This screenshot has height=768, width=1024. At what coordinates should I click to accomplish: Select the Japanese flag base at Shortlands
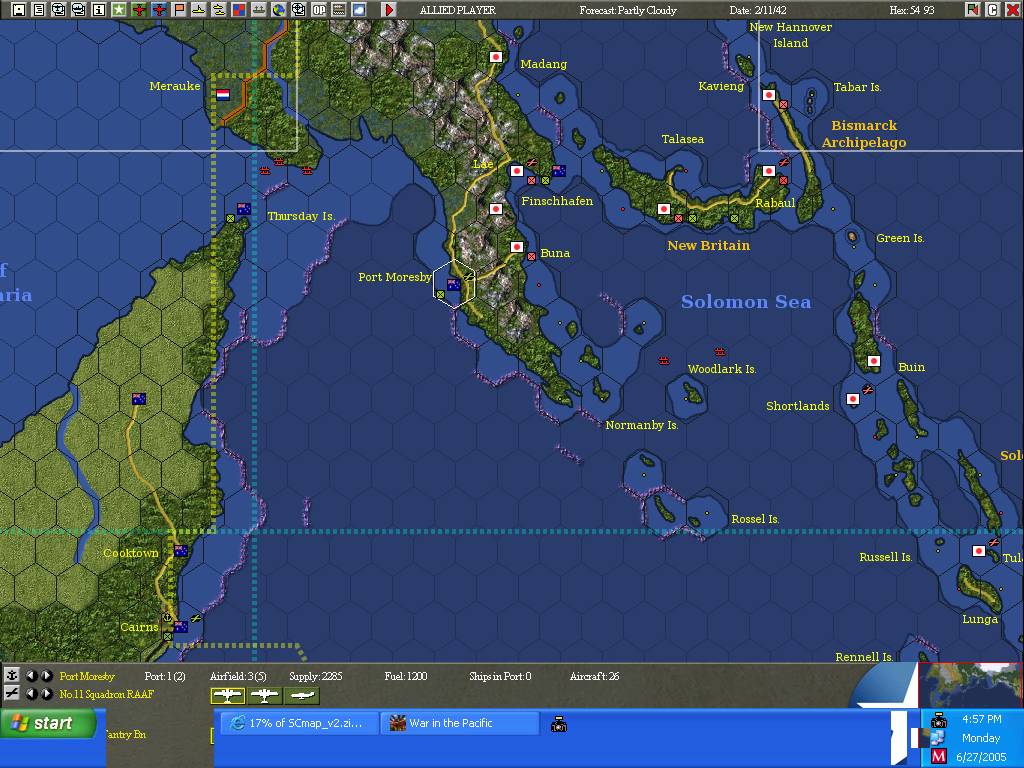coord(852,399)
